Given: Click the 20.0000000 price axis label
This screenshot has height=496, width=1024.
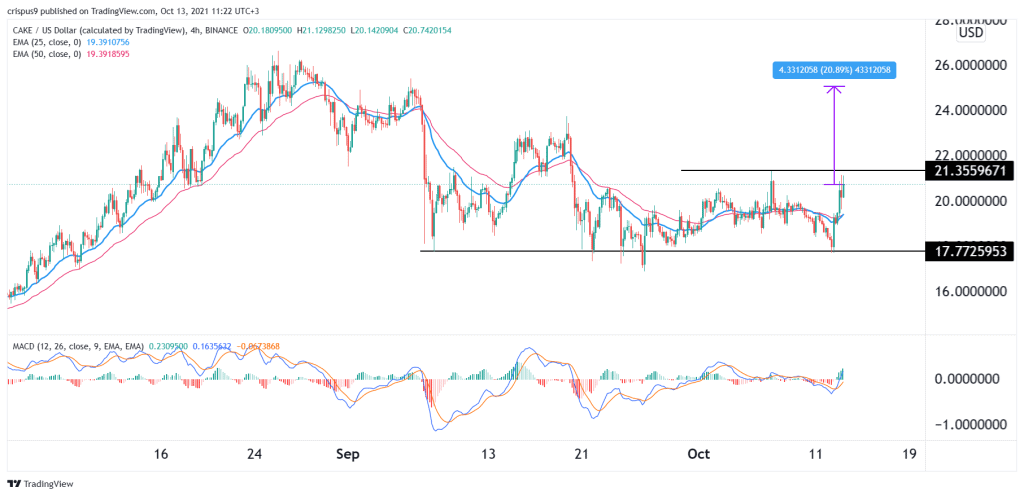Looking at the screenshot, I should pyautogui.click(x=970, y=201).
